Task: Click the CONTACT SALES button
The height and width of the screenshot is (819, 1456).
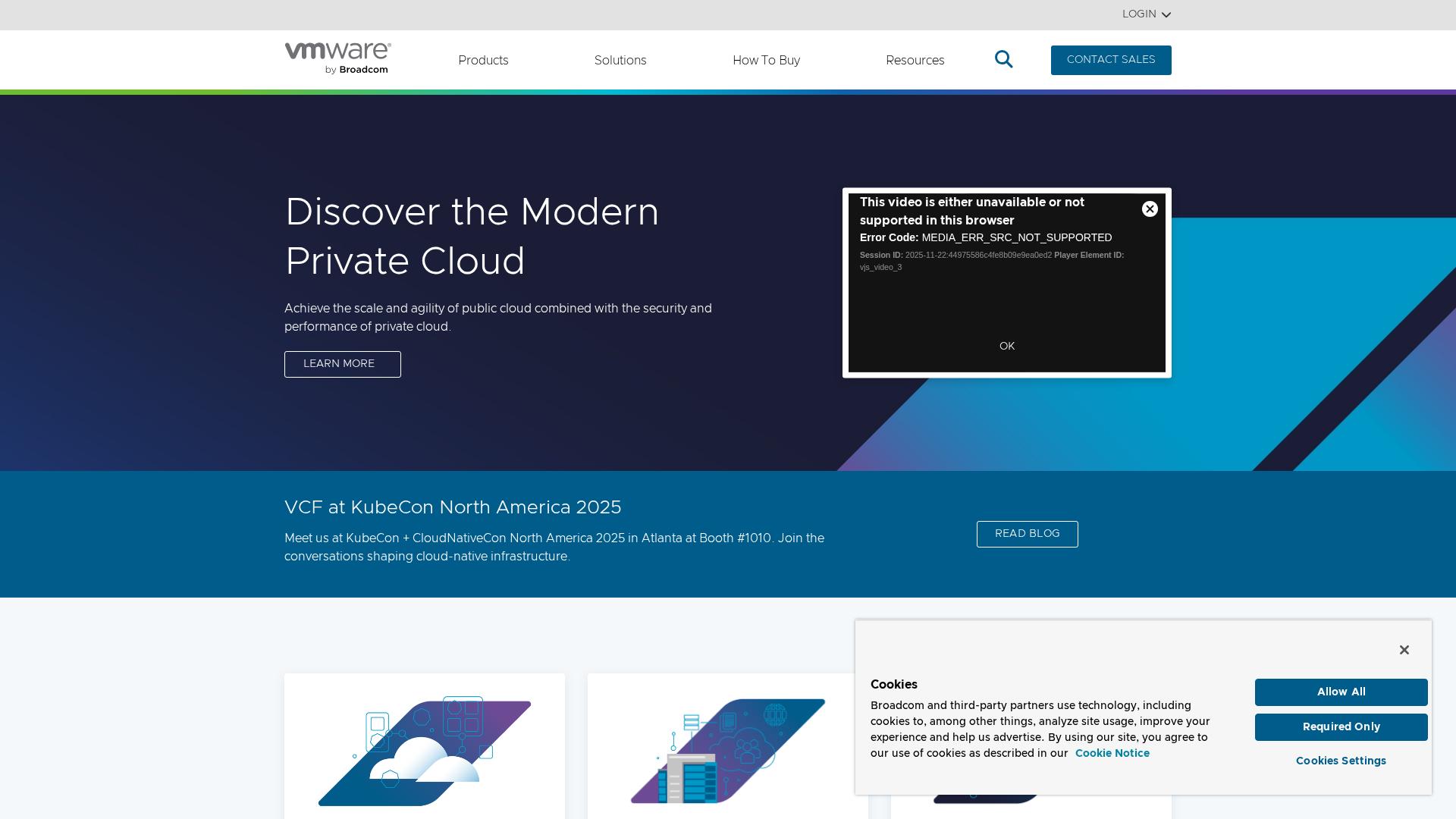Action: click(x=1111, y=60)
